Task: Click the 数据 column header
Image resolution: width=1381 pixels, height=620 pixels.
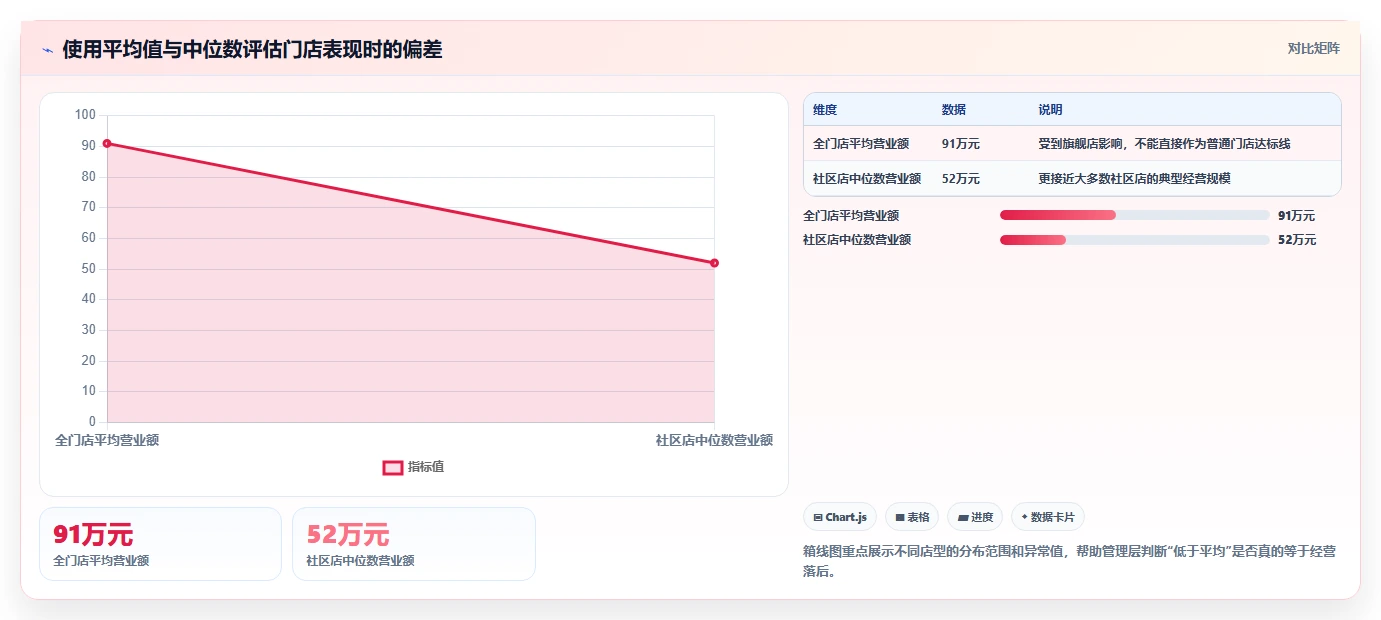Action: point(954,109)
